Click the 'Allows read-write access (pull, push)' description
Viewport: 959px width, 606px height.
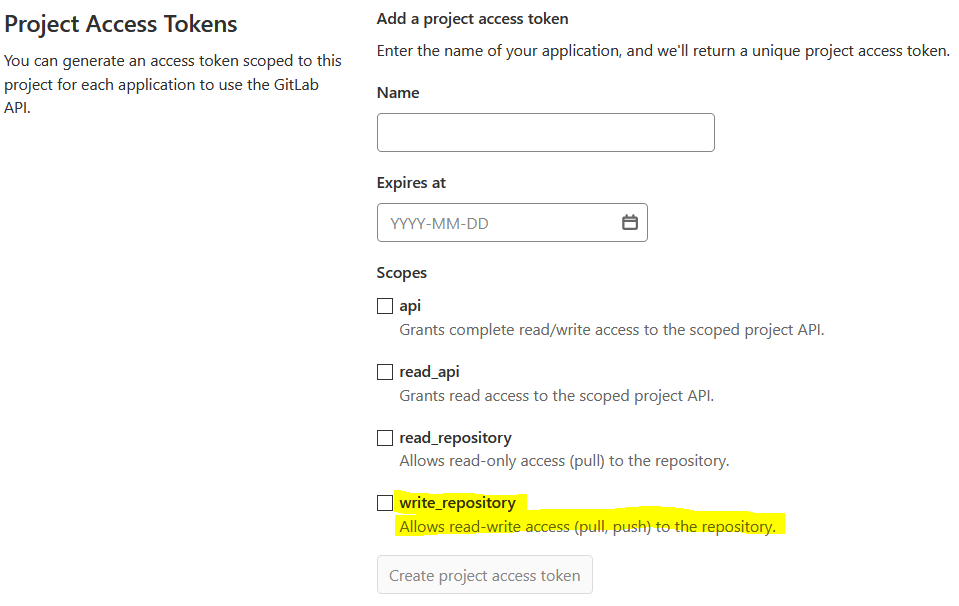(587, 526)
